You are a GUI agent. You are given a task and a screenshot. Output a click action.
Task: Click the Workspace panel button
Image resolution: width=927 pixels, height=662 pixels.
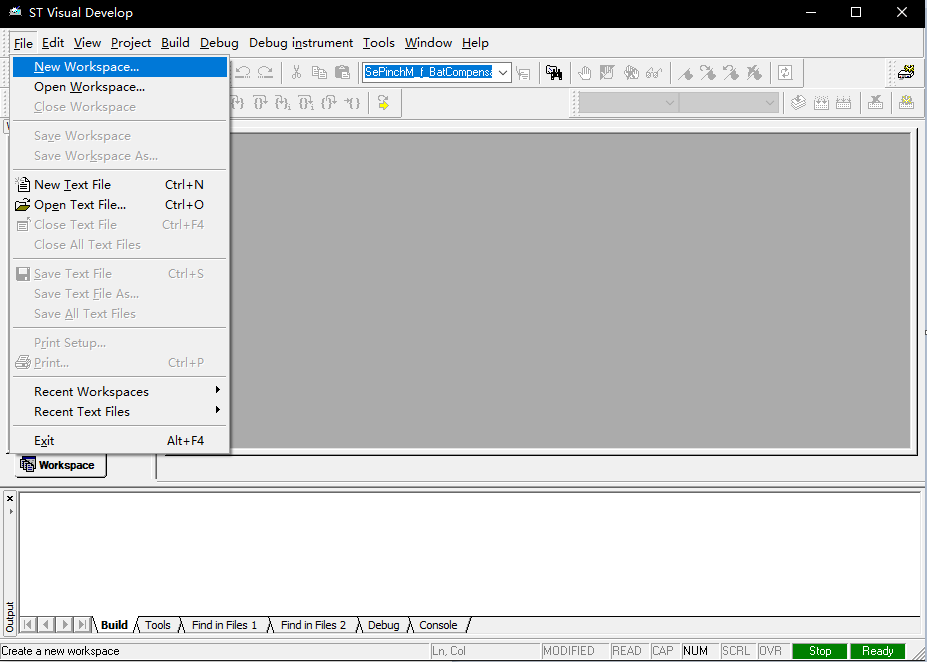(60, 464)
